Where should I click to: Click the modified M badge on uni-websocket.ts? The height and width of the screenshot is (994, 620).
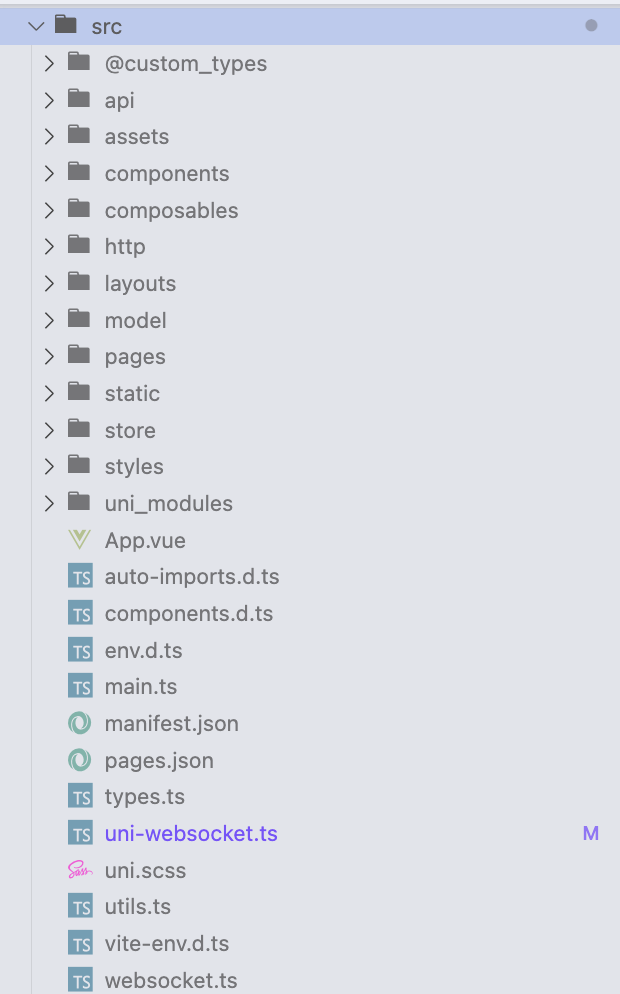(x=591, y=833)
